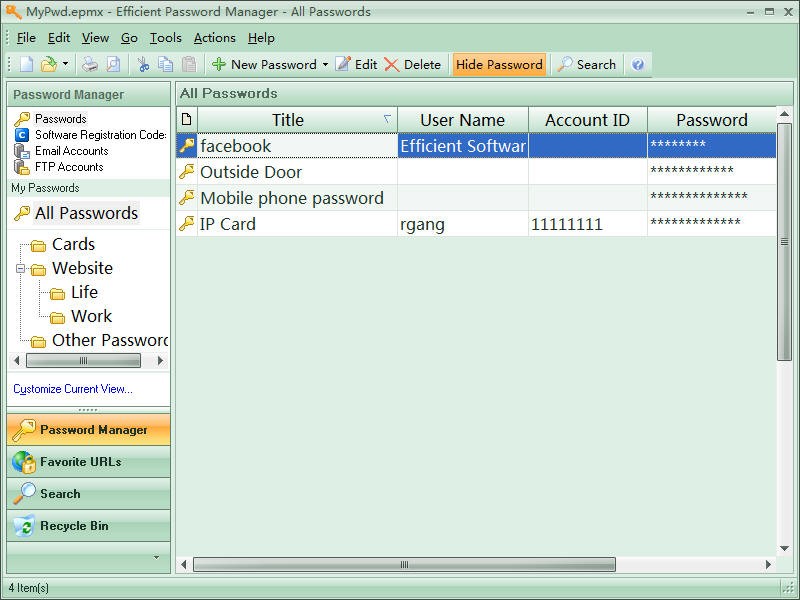
Task: Open the View menu
Action: click(95, 38)
